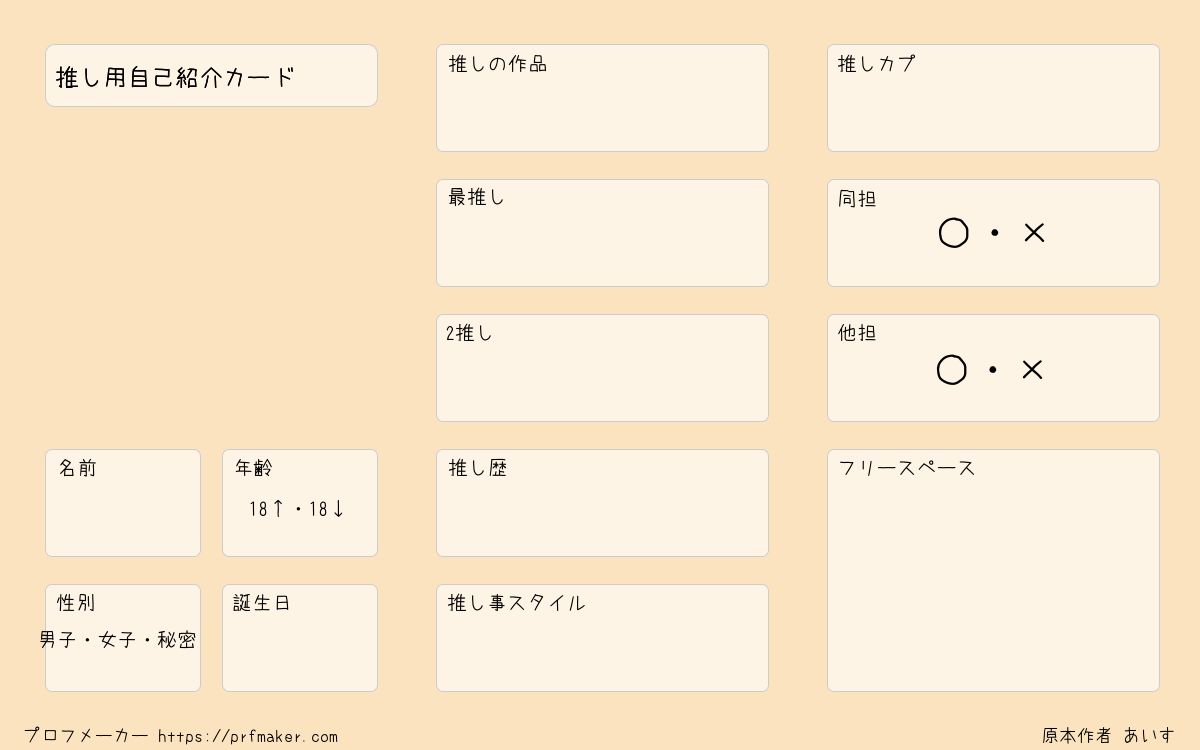Open the prfmaker.com link

pyautogui.click(x=248, y=737)
